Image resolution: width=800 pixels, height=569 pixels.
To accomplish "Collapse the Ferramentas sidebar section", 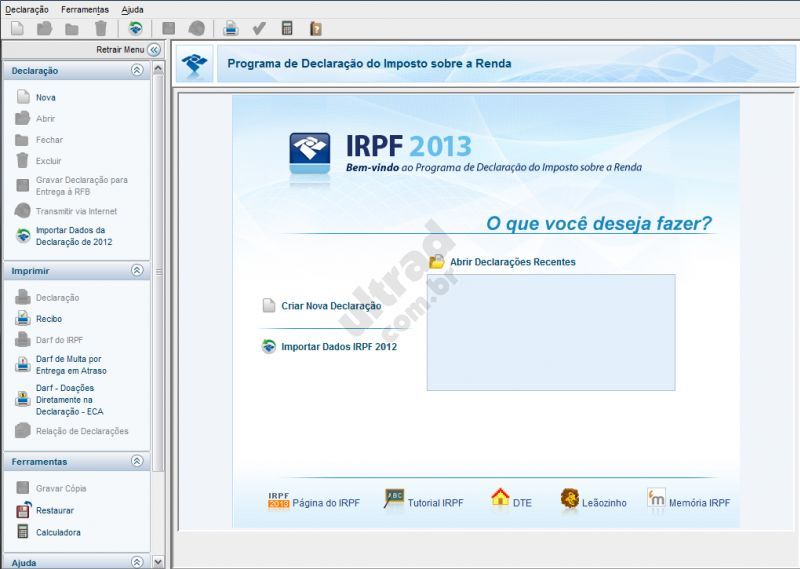I will pyautogui.click(x=137, y=461).
